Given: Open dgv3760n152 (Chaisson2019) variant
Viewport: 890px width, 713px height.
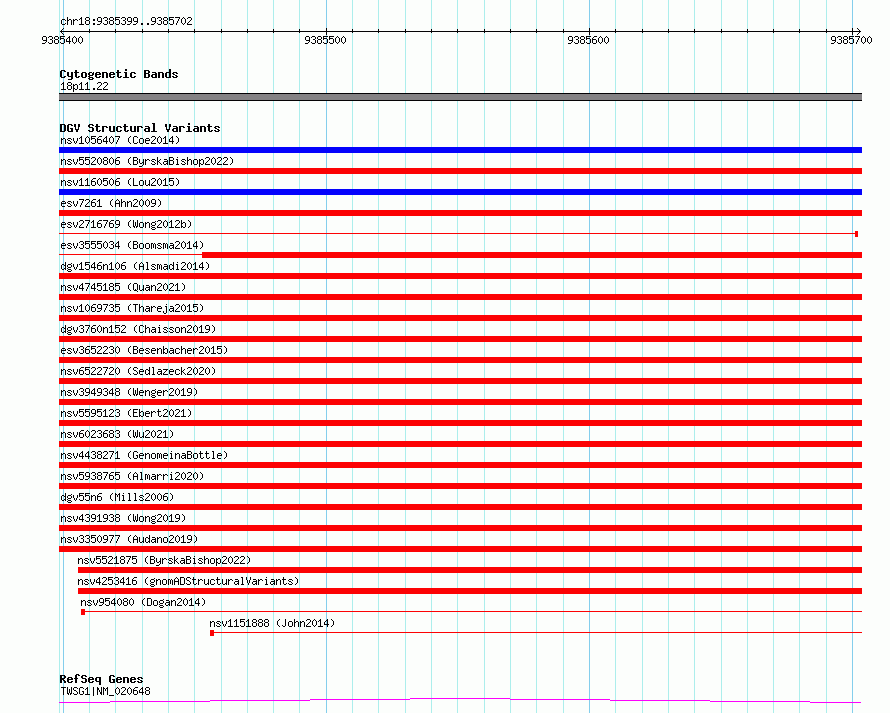Looking at the screenshot, I should pyautogui.click(x=138, y=329).
